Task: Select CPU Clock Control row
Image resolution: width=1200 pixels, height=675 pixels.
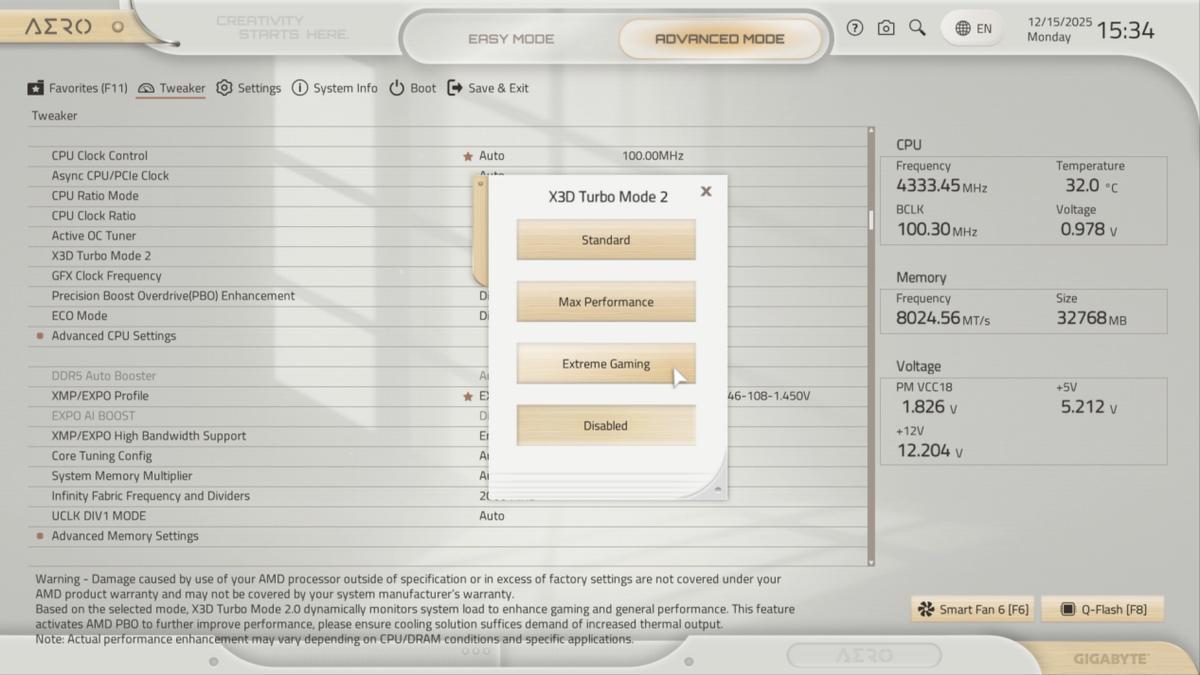Action: [448, 156]
